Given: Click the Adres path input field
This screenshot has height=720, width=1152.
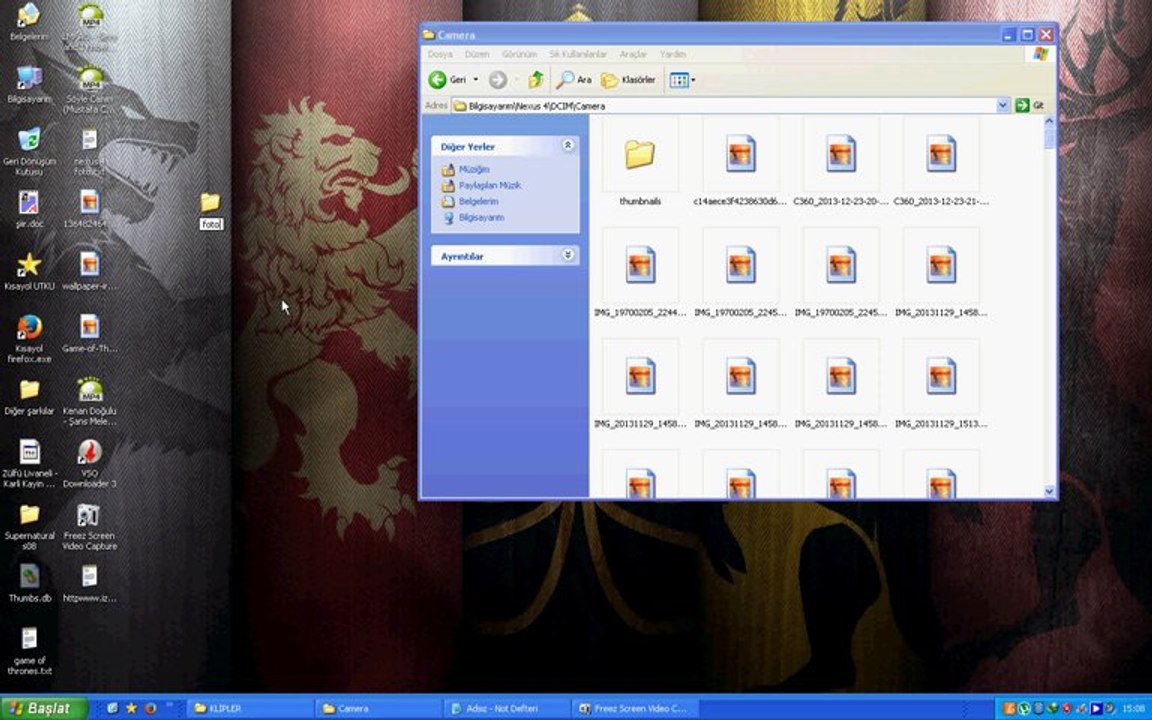Looking at the screenshot, I should click(x=724, y=106).
